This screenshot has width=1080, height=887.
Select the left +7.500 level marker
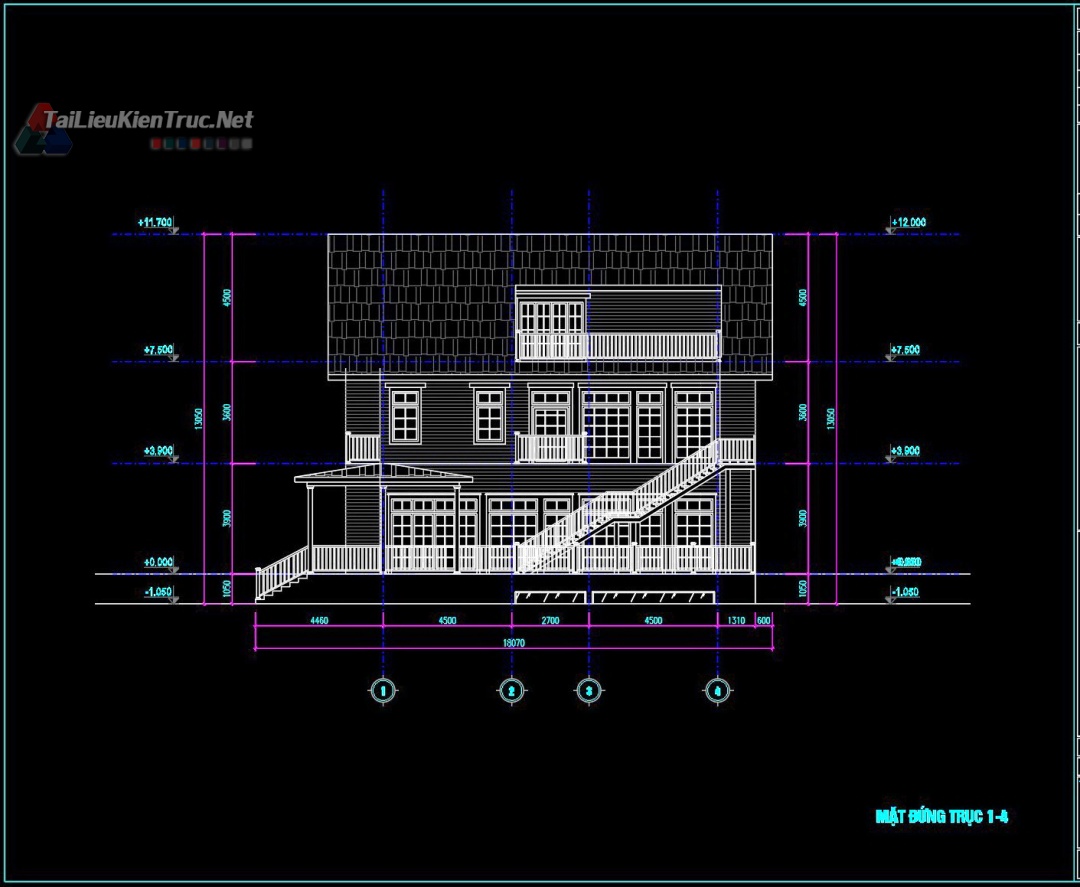[x=158, y=350]
